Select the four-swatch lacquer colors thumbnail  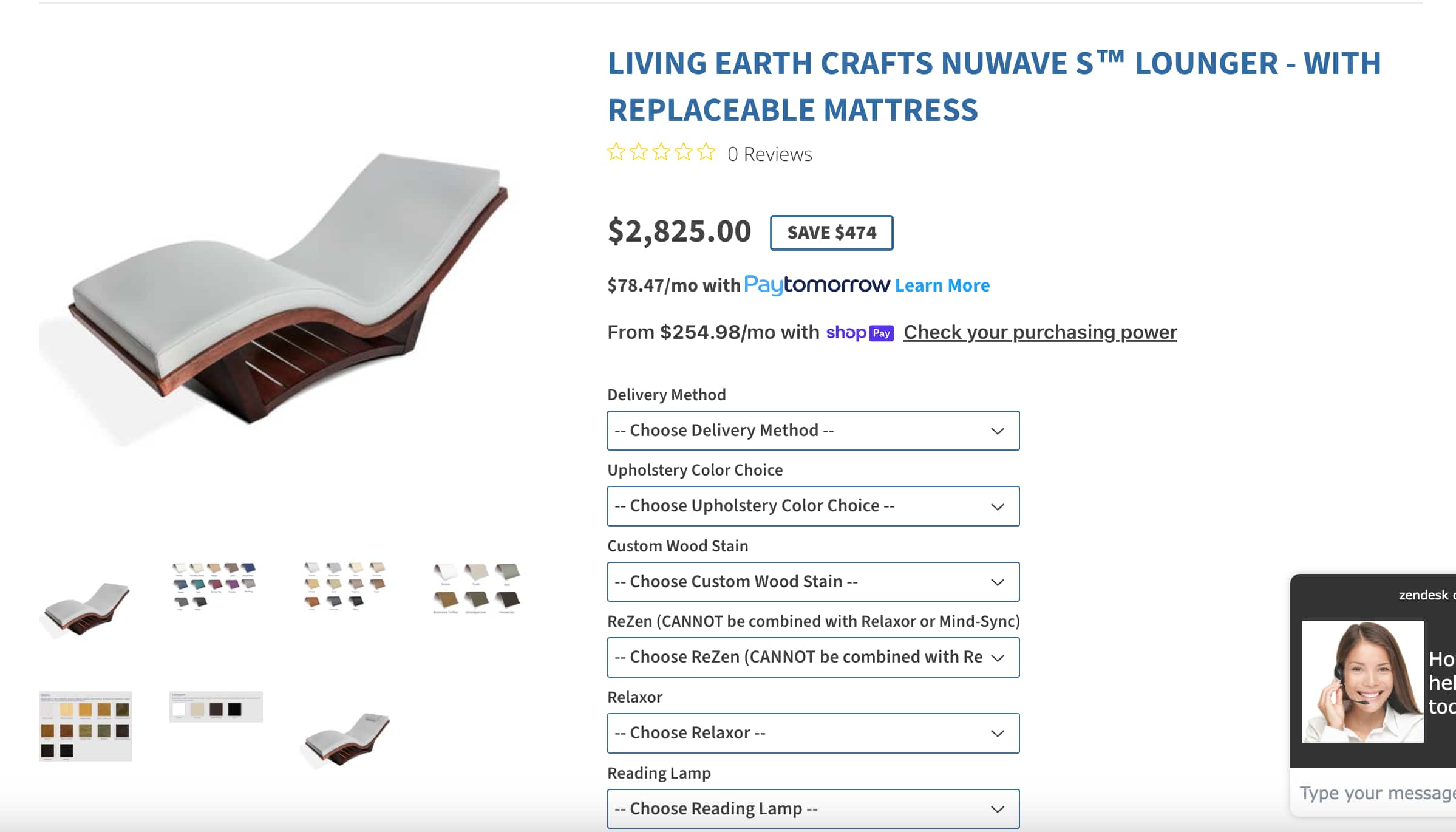pos(216,707)
